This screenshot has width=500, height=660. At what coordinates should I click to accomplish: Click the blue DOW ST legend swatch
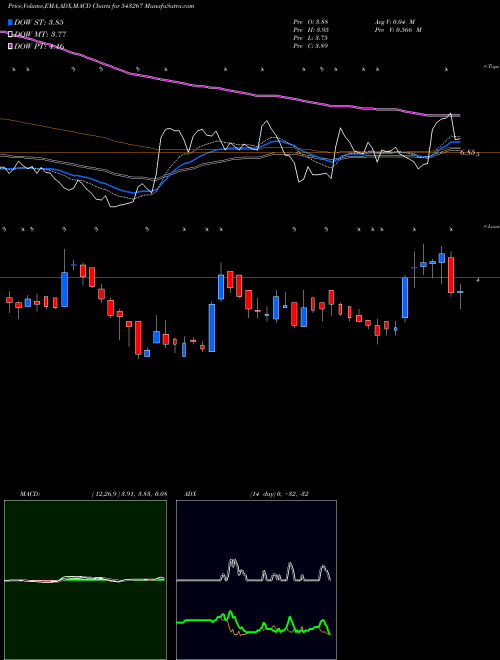click(x=10, y=22)
